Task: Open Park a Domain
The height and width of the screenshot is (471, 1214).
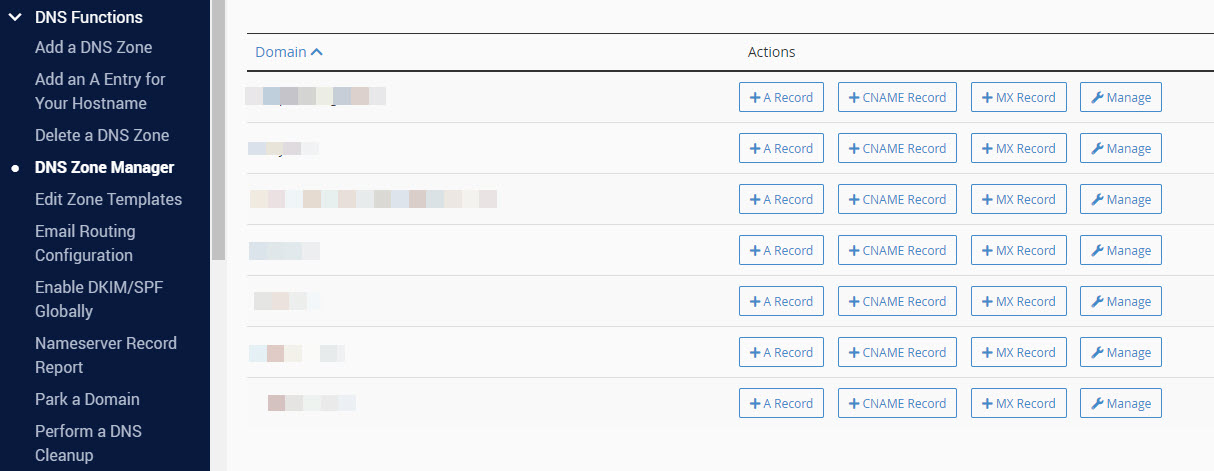Action: click(87, 399)
